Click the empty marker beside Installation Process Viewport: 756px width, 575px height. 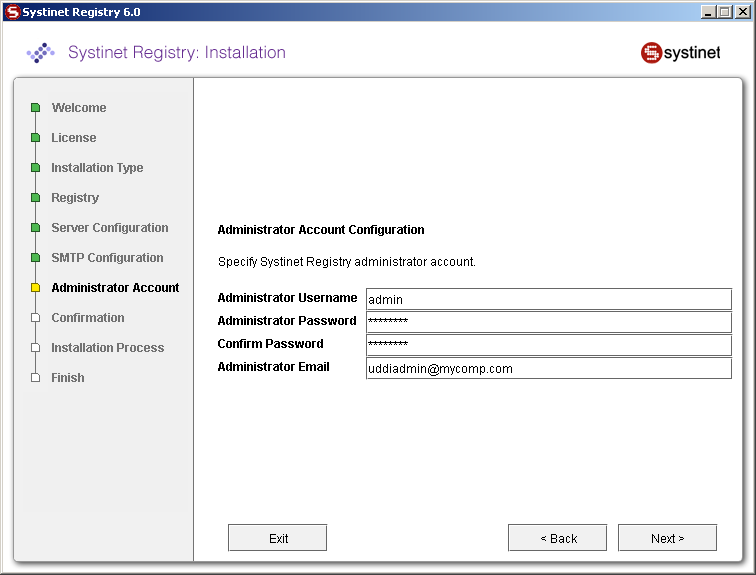point(35,348)
